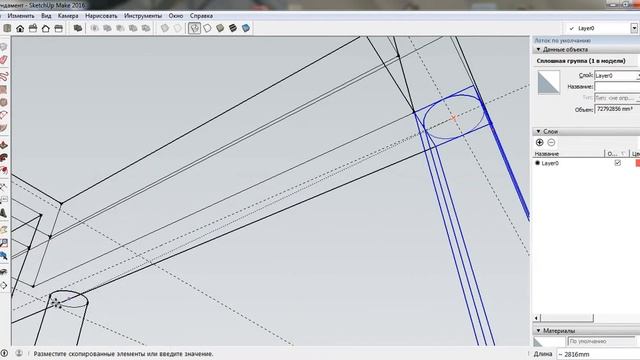Click the layers list horizontal scrollbar
Image resolution: width=640 pixels, height=360 pixels.
[567, 318]
